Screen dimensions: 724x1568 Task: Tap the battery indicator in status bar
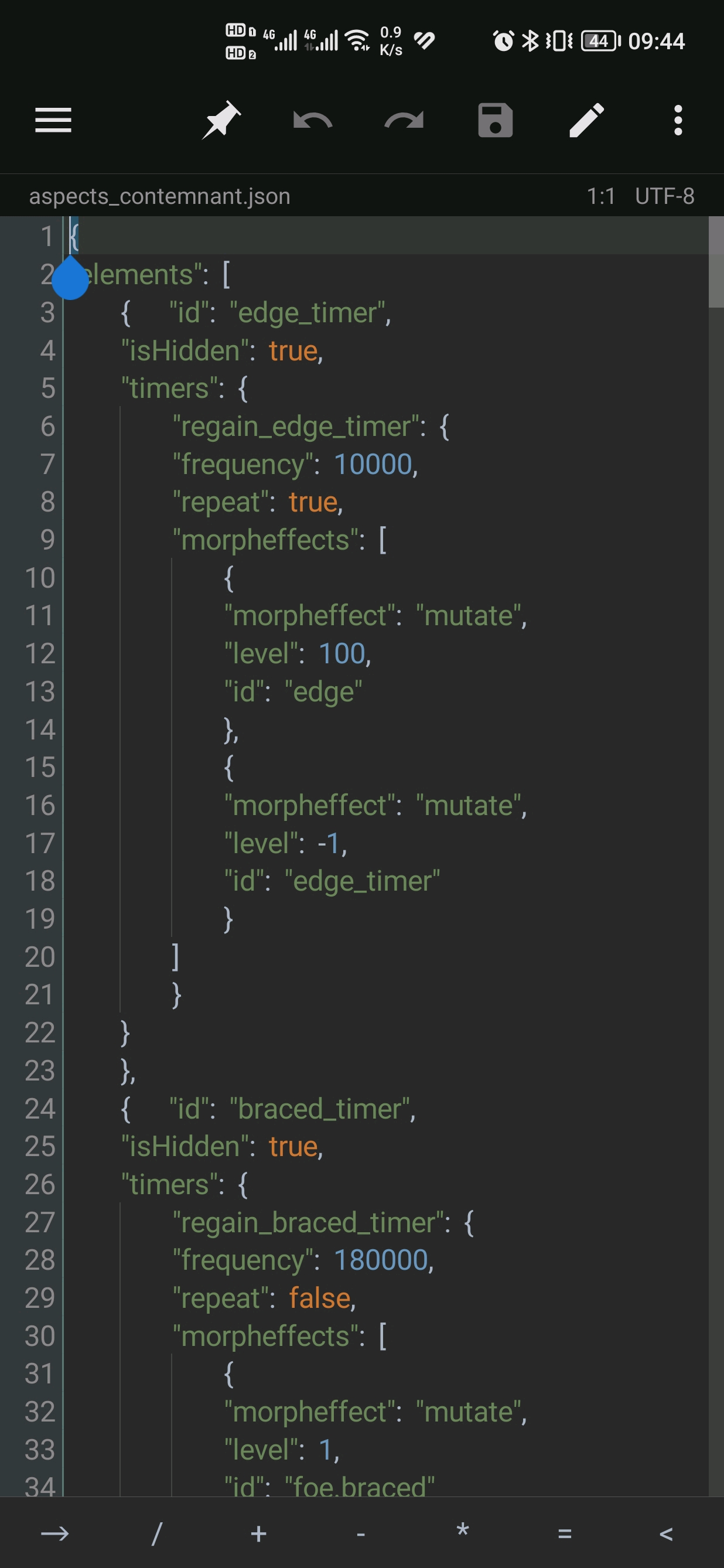[600, 41]
